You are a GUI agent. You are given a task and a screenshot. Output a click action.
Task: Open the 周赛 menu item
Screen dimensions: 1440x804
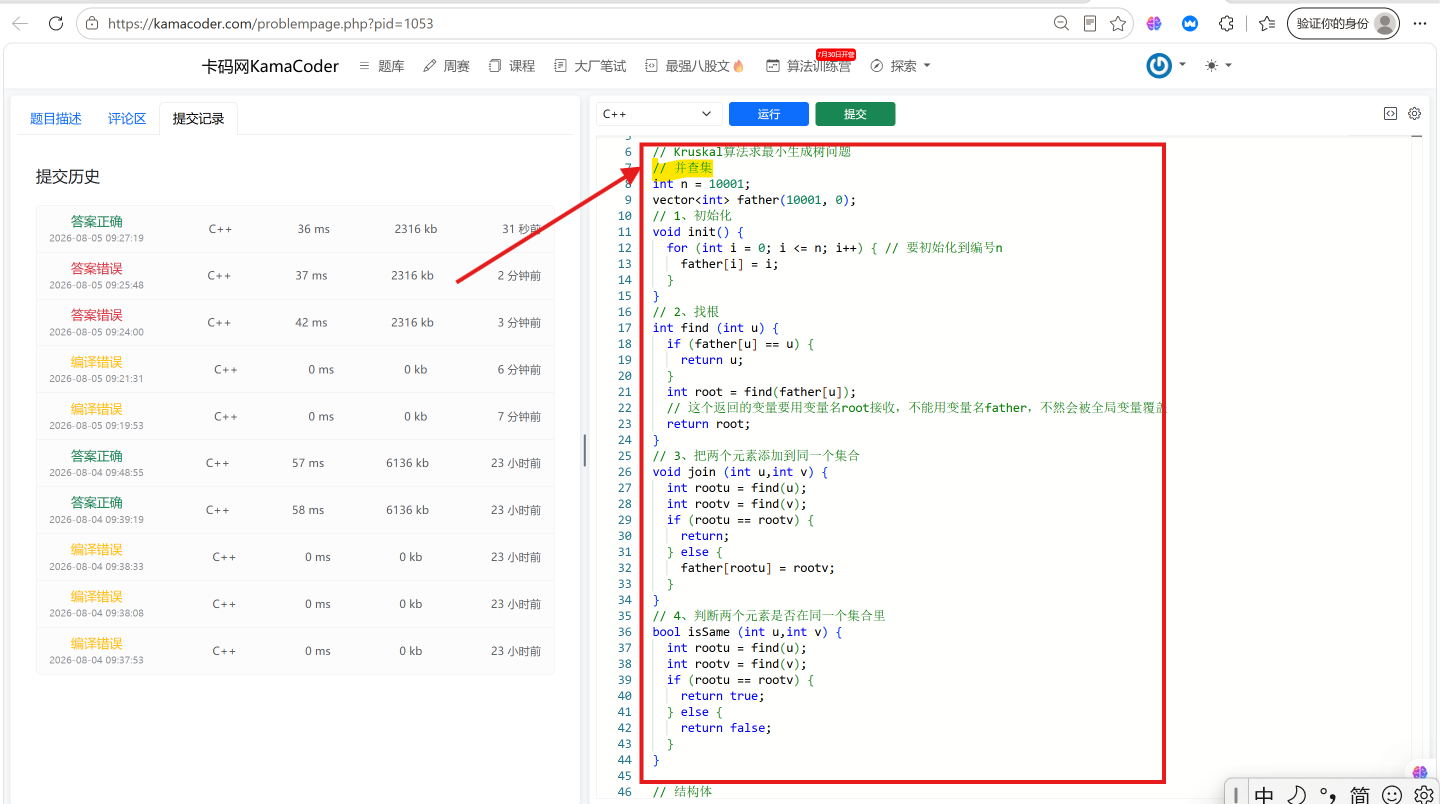446,66
